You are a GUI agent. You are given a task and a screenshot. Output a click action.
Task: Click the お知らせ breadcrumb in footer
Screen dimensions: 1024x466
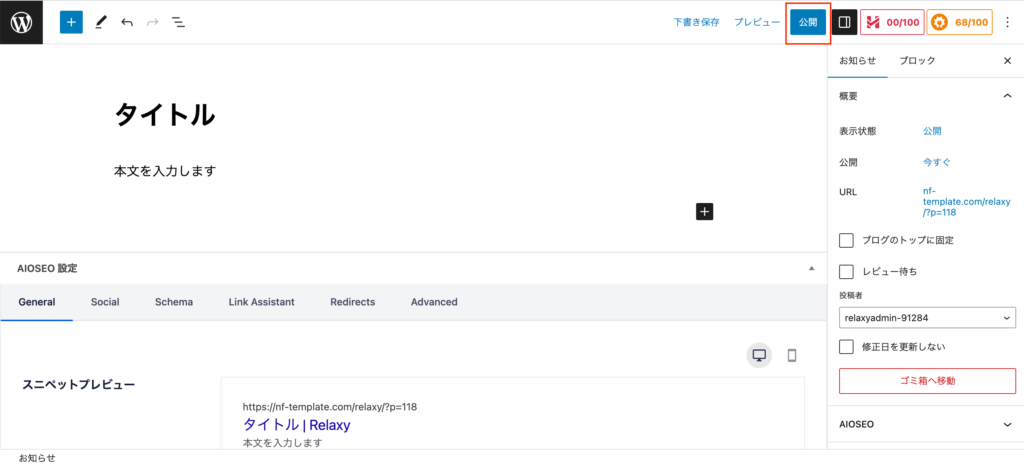[37, 458]
